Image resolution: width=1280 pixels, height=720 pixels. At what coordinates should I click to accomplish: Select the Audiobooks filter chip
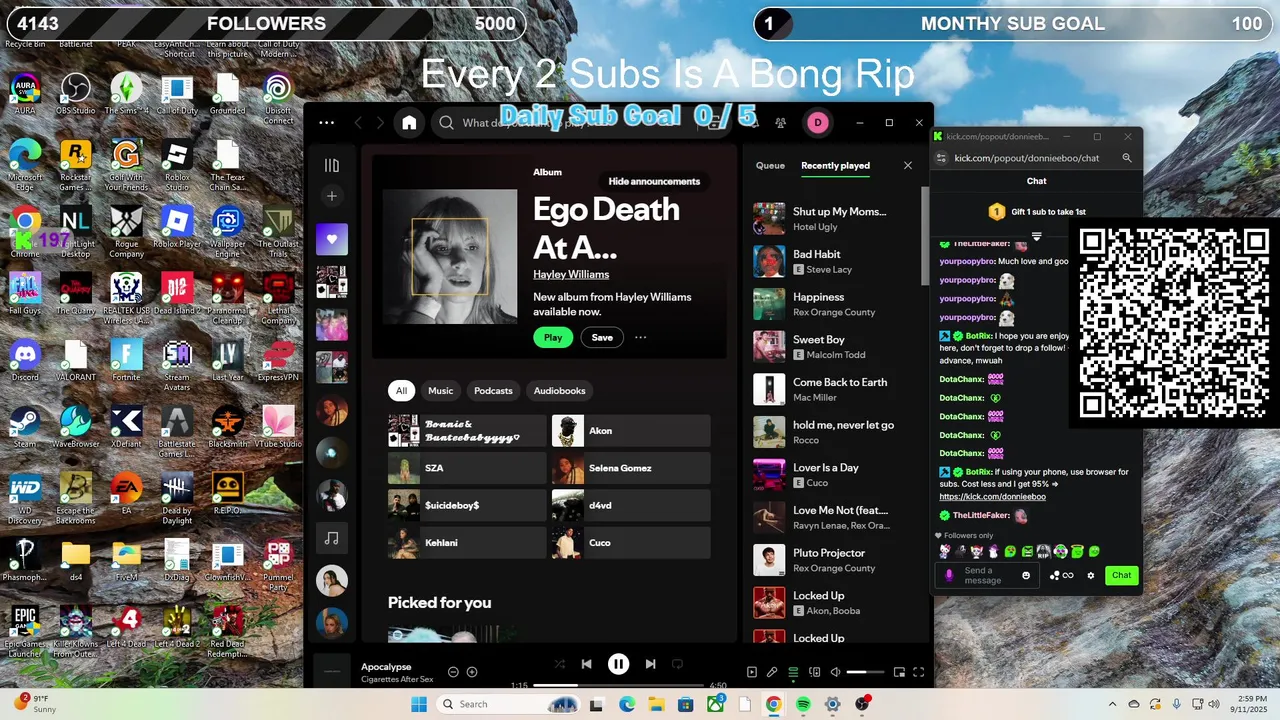[x=560, y=391]
